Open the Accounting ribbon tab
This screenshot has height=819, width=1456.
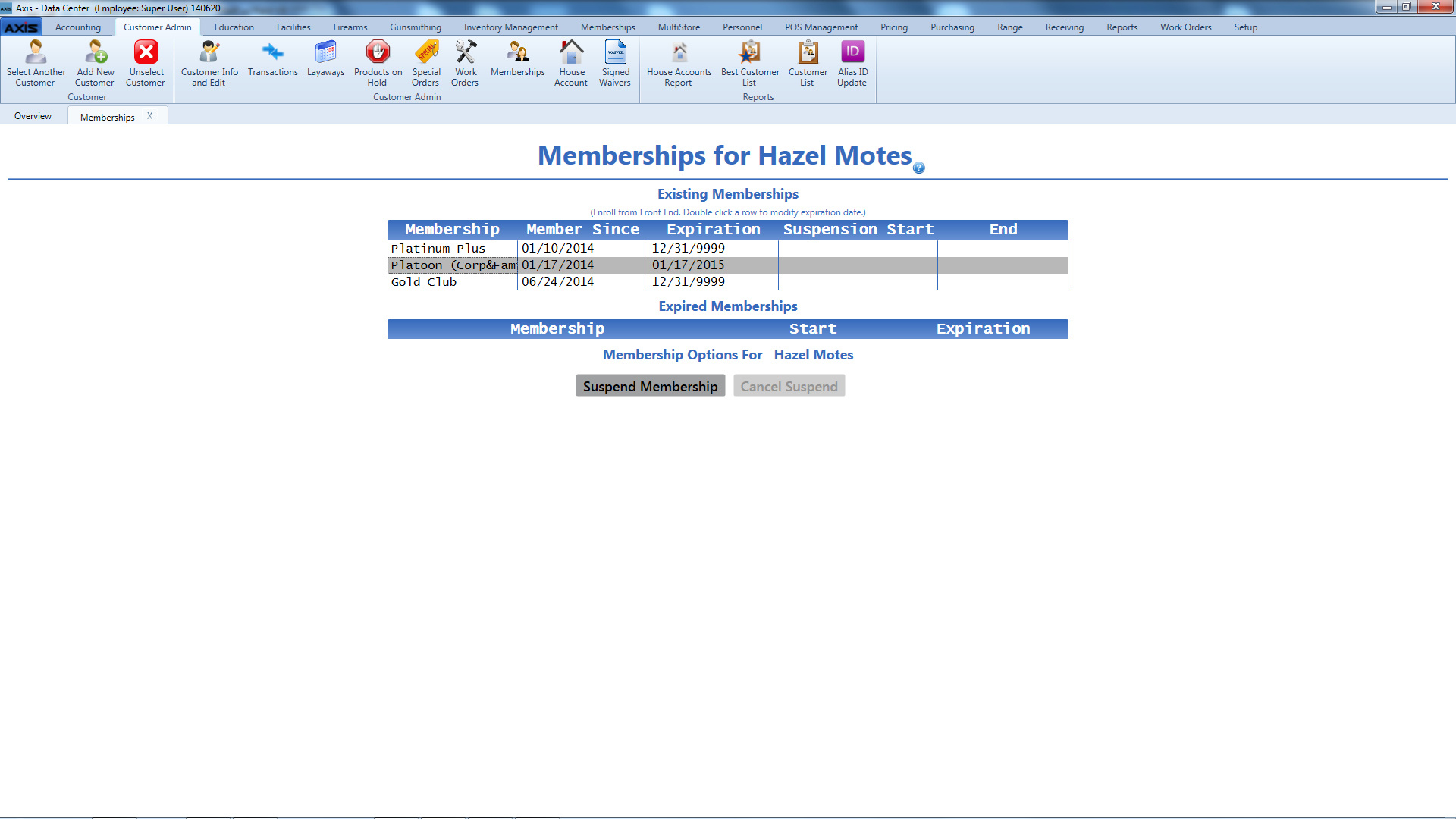click(78, 27)
